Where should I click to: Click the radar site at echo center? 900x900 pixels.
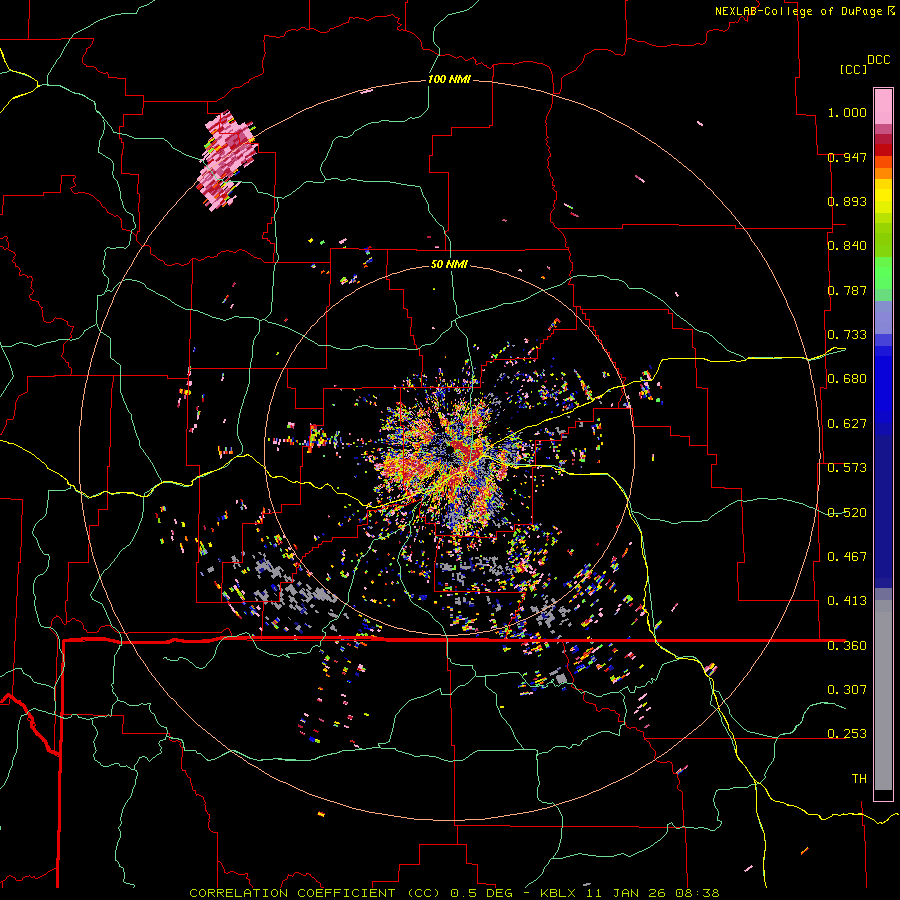[450, 452]
